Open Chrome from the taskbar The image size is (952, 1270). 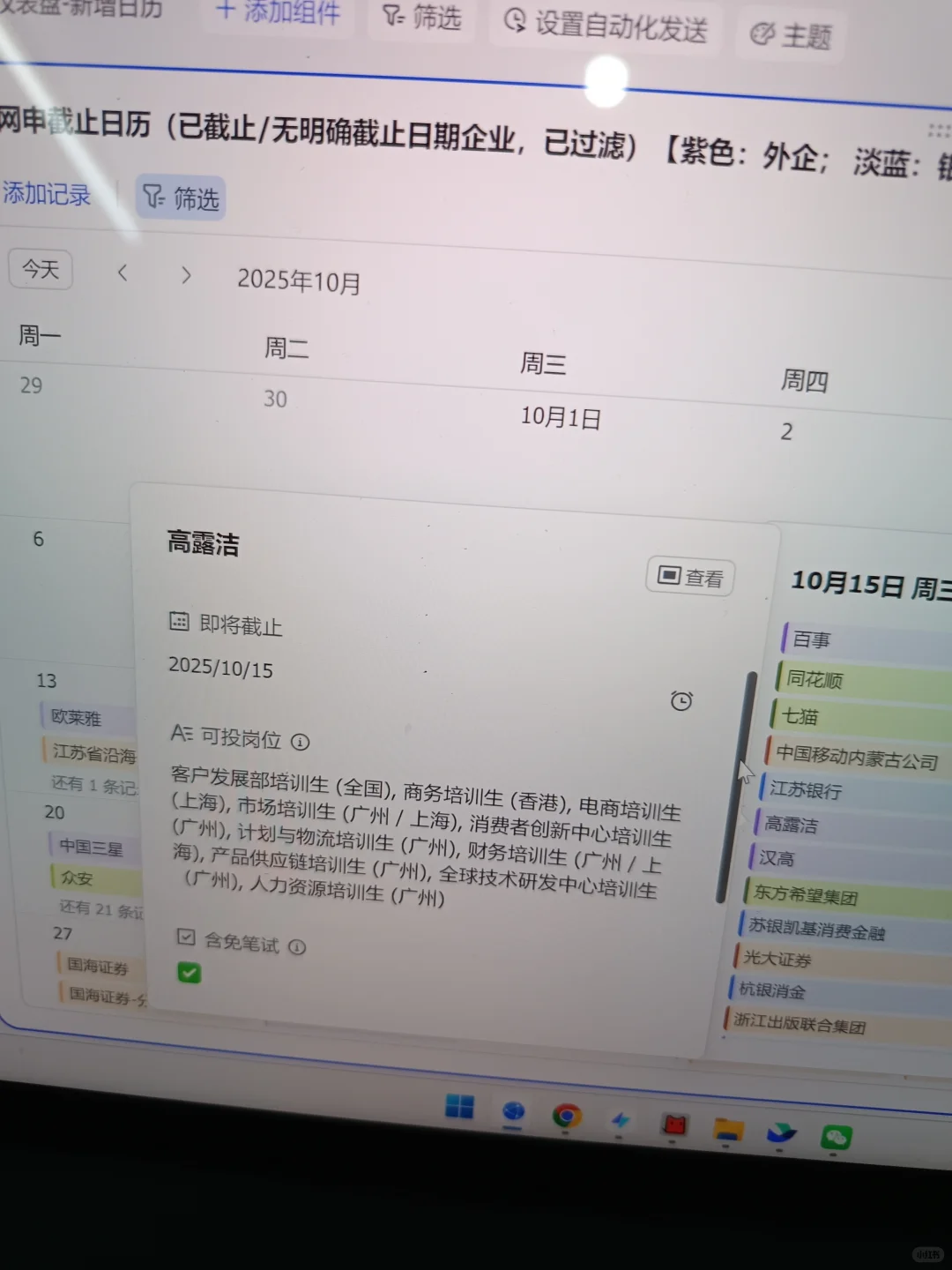[x=566, y=1116]
